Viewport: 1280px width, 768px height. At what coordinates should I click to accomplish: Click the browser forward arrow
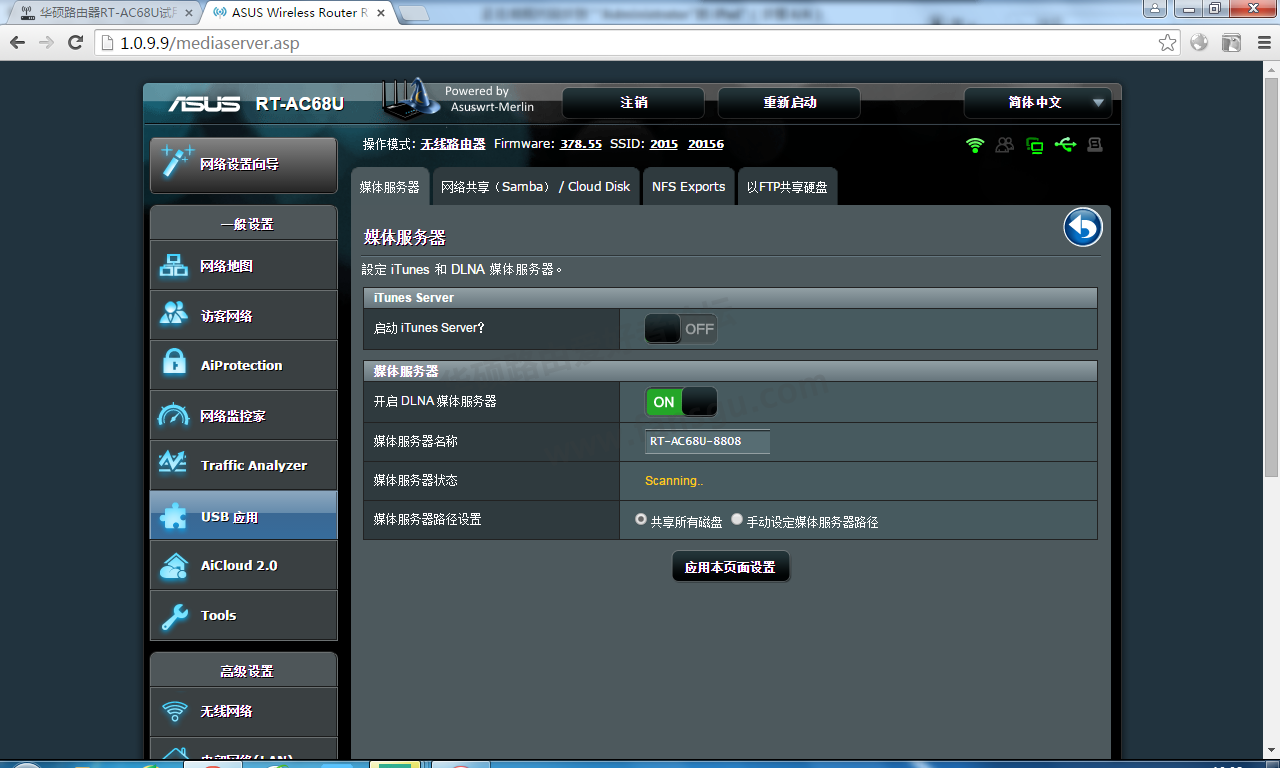pyautogui.click(x=46, y=42)
